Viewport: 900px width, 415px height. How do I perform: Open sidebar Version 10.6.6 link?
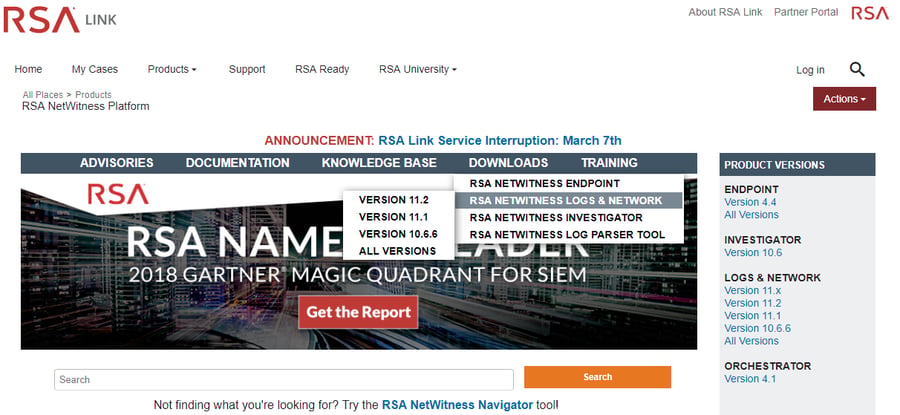[758, 328]
